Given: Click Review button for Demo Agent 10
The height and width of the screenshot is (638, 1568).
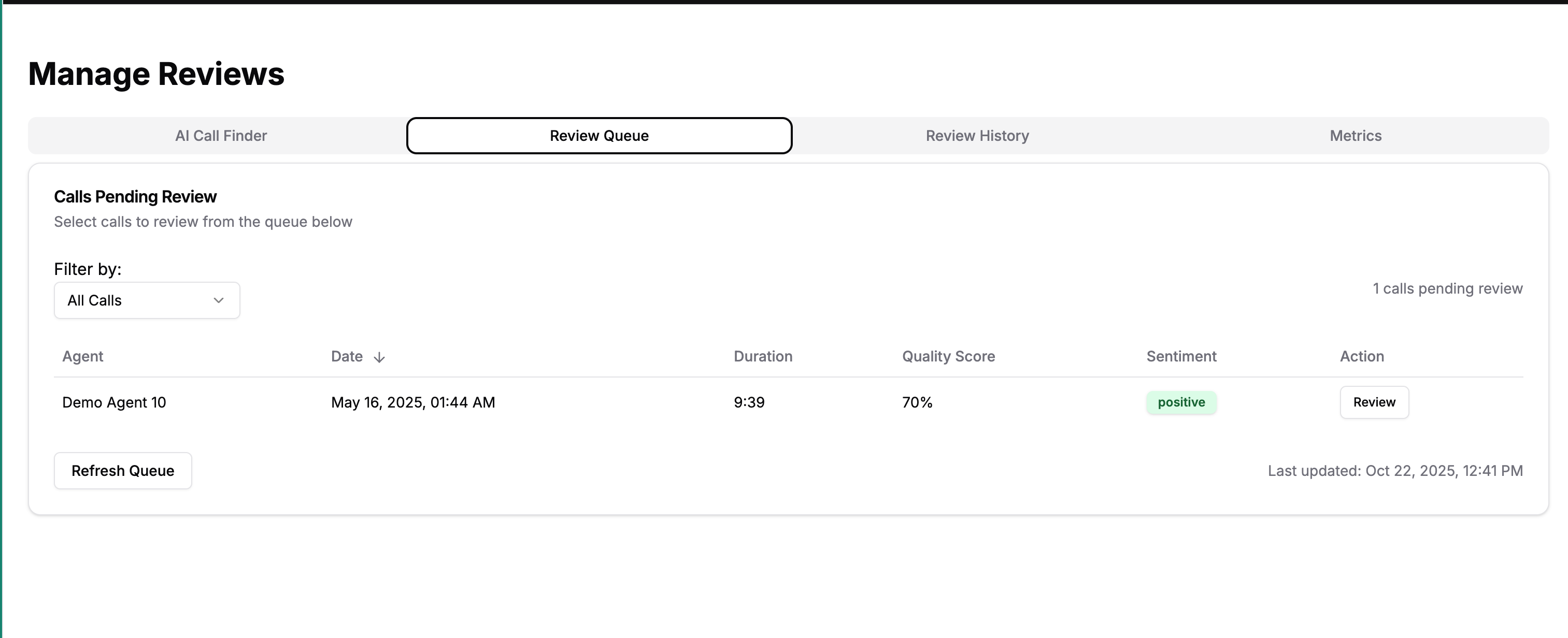Looking at the screenshot, I should coord(1374,402).
